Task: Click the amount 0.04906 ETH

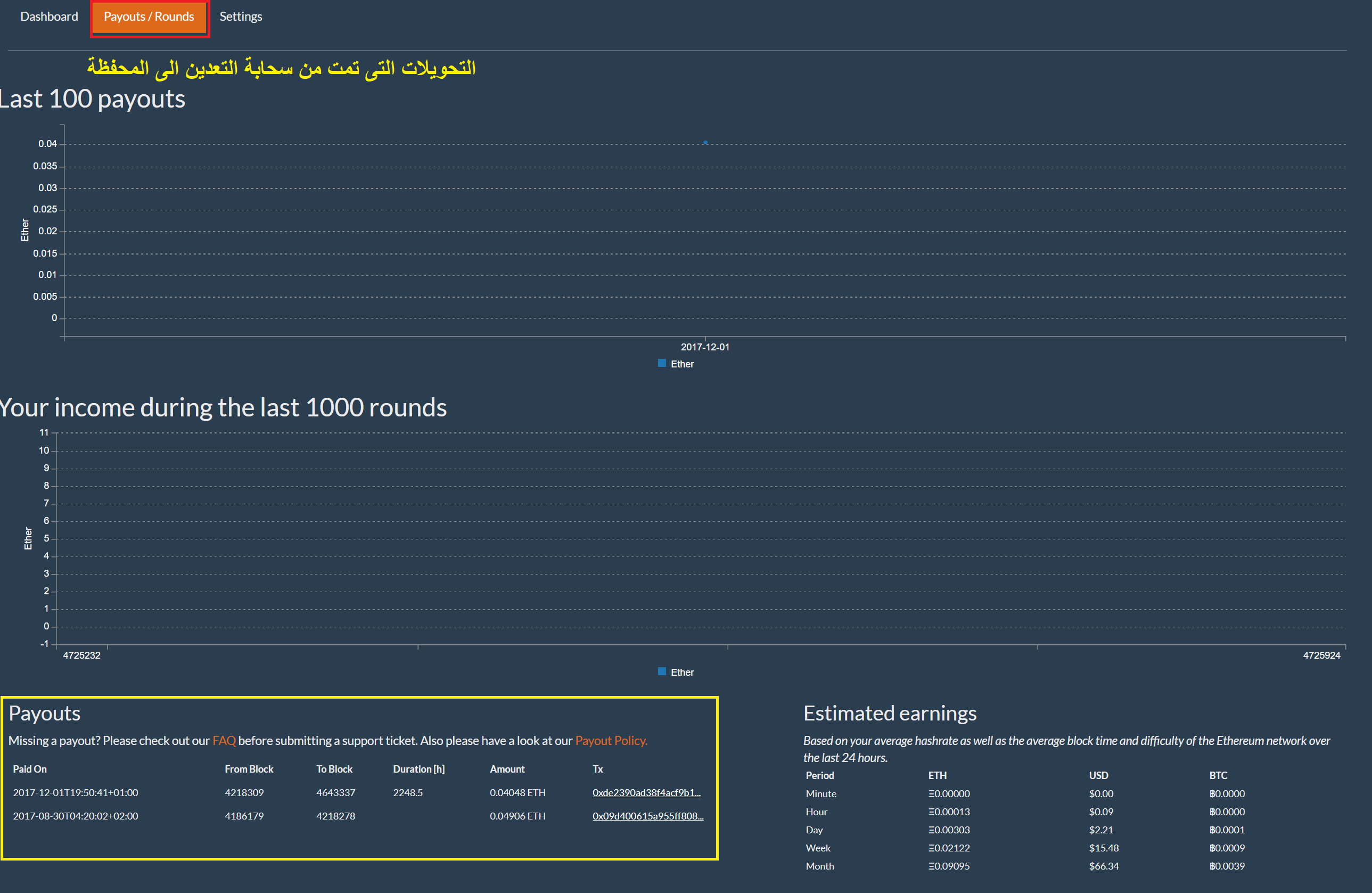Action: coord(517,816)
